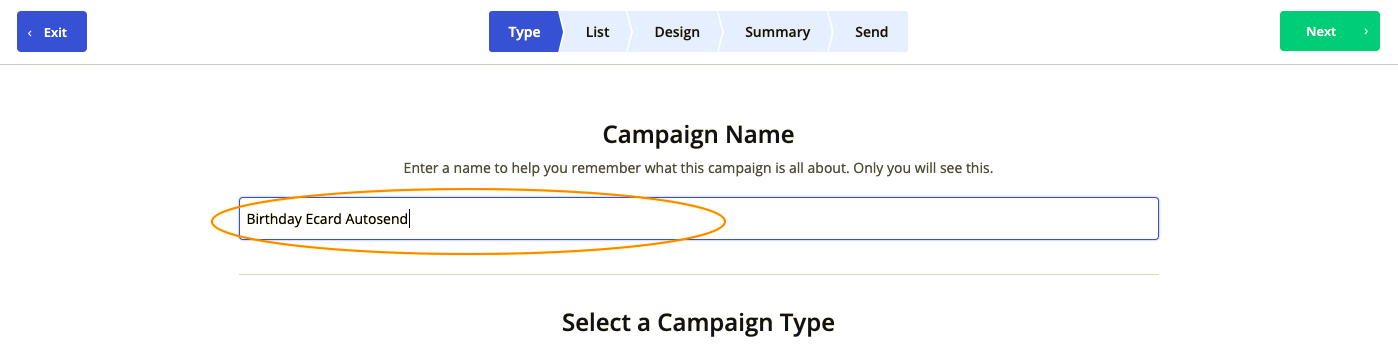Switch to the Summary step
The height and width of the screenshot is (362, 1398).
777,32
